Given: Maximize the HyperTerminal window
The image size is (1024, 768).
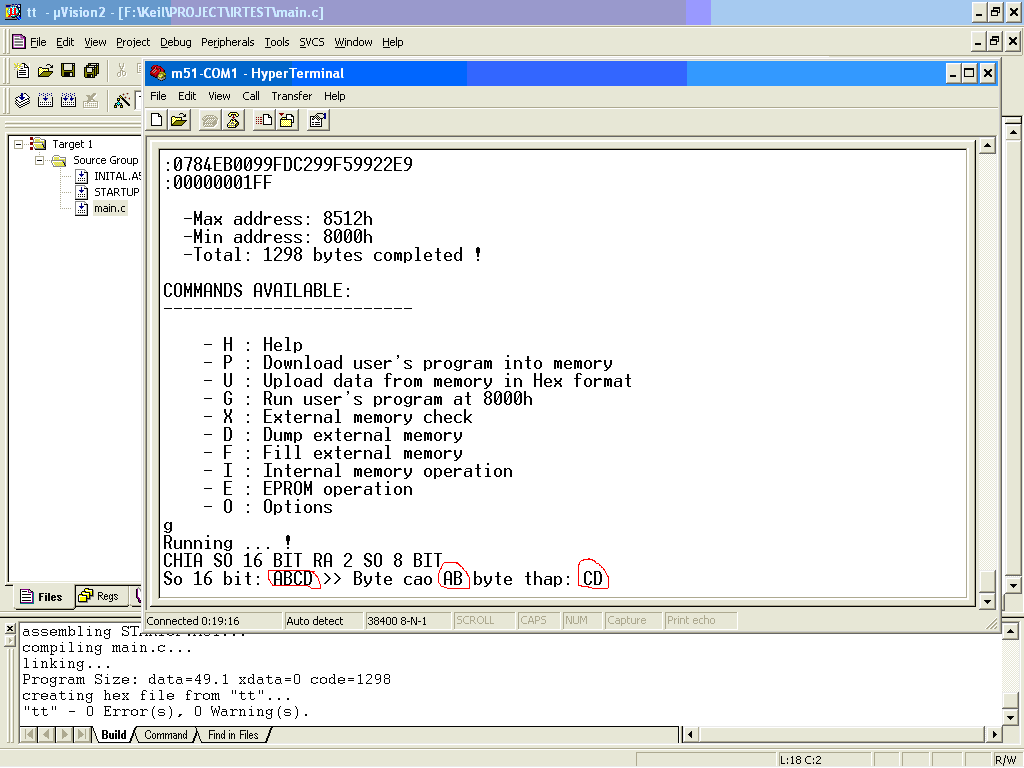Looking at the screenshot, I should click(969, 73).
